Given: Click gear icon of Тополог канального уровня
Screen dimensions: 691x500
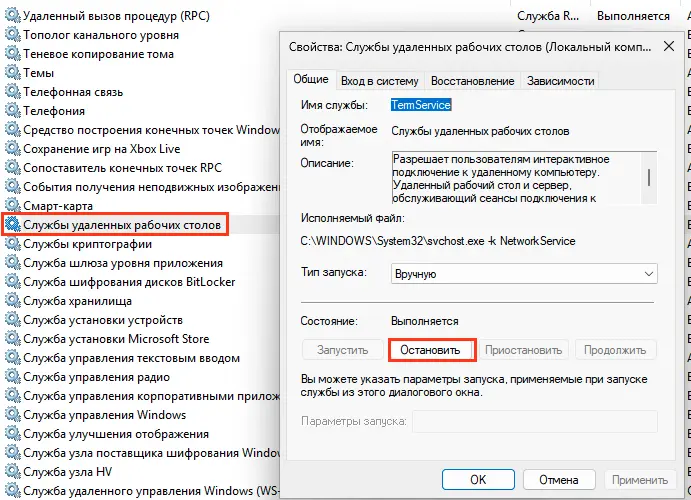Looking at the screenshot, I should pos(12,35).
